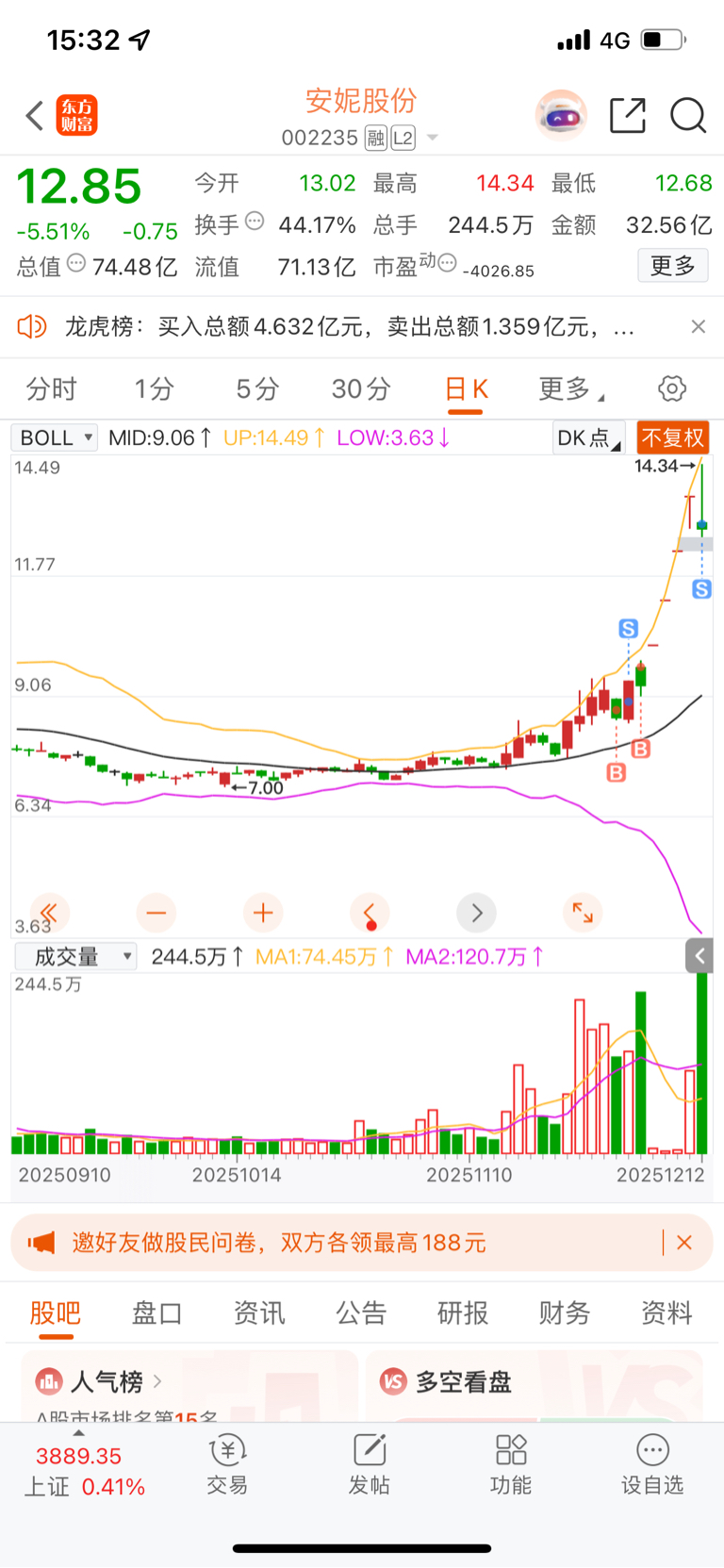Open the 东方财富 logo icon

[x=76, y=116]
